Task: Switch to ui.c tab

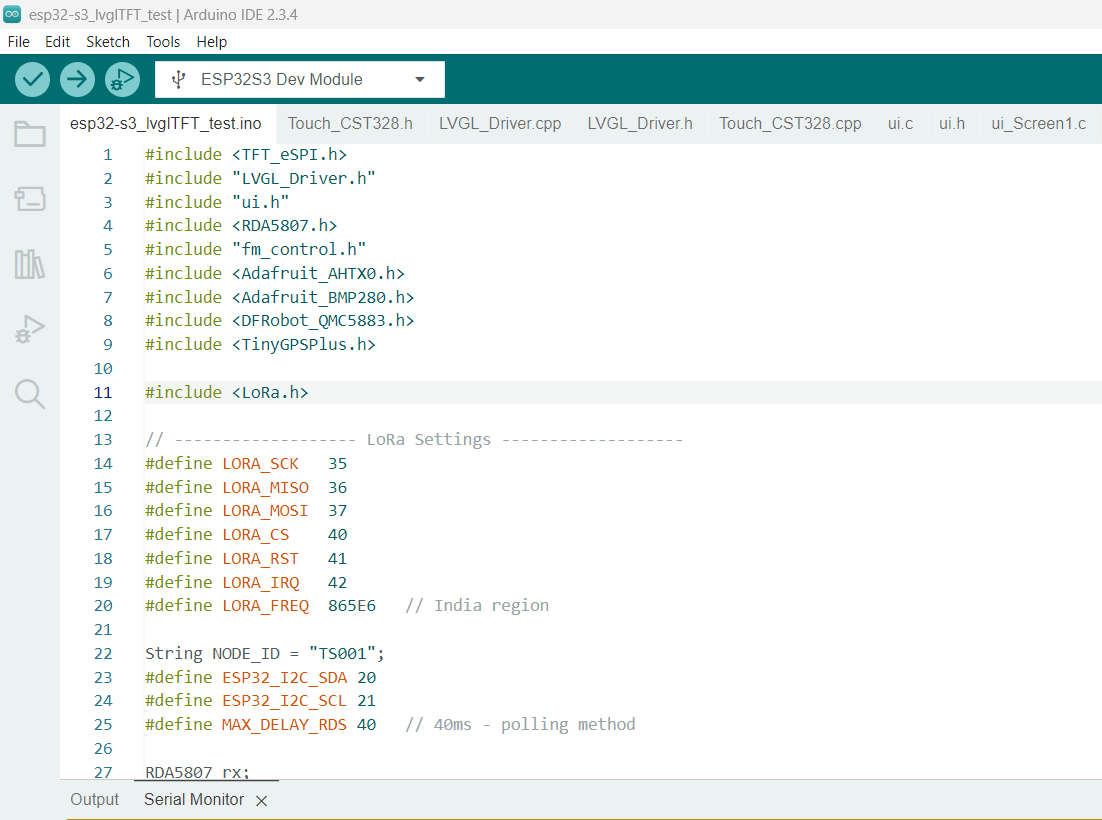Action: tap(900, 124)
